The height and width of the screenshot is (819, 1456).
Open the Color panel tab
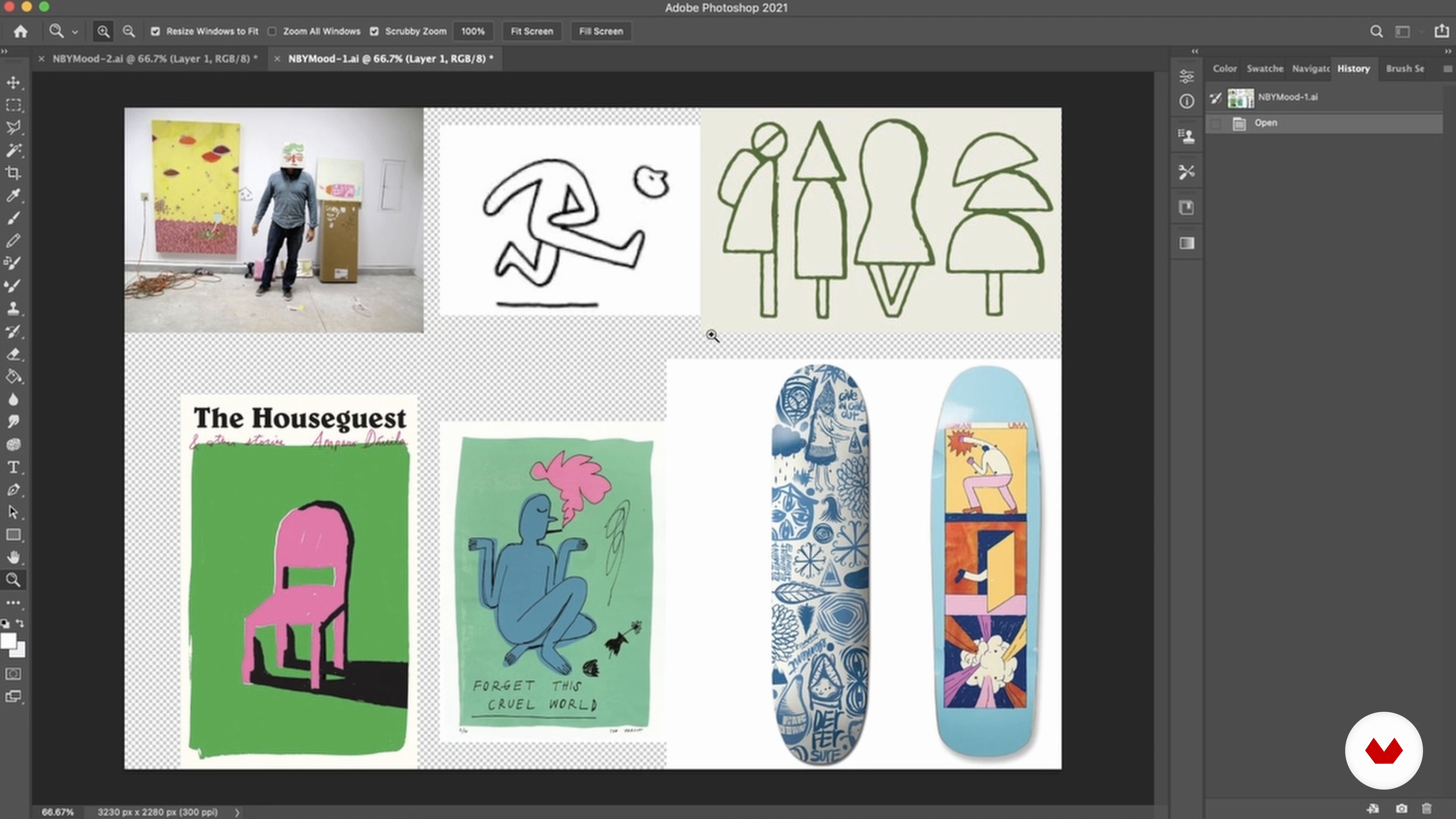pyautogui.click(x=1224, y=68)
